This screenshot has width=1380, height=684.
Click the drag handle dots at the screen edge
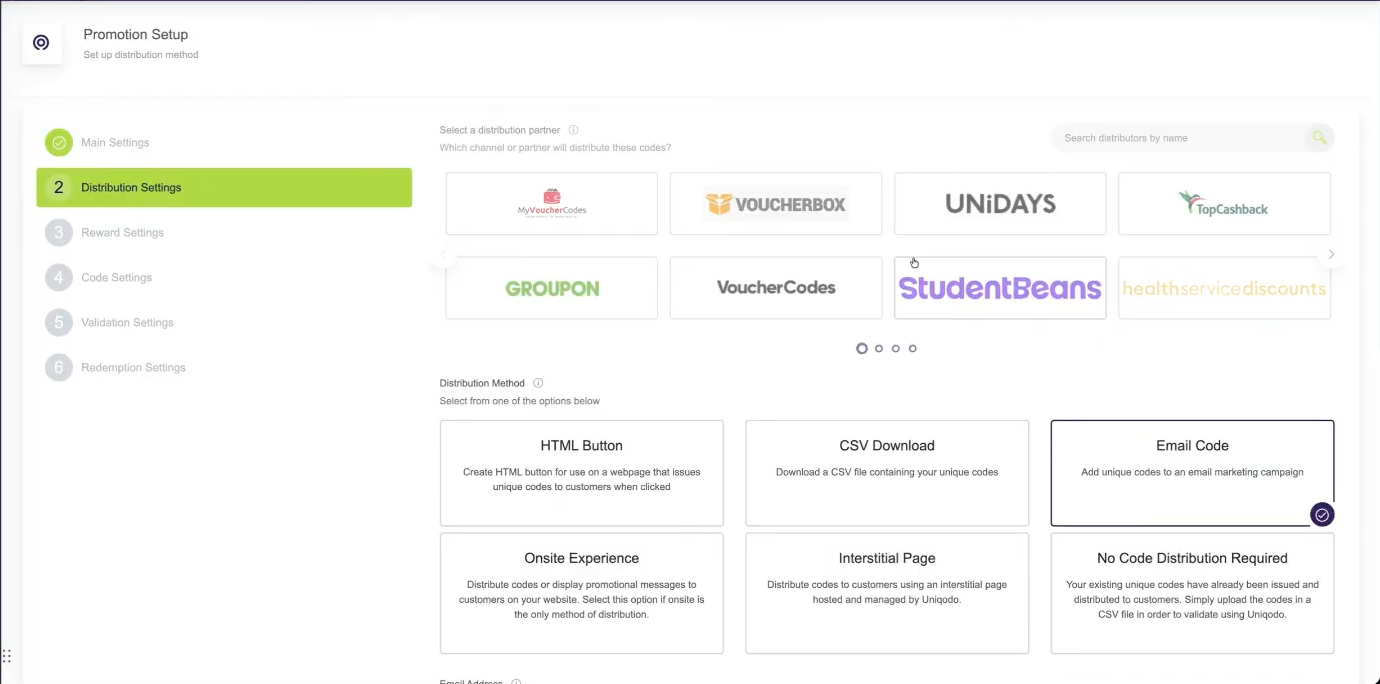[x=6, y=657]
